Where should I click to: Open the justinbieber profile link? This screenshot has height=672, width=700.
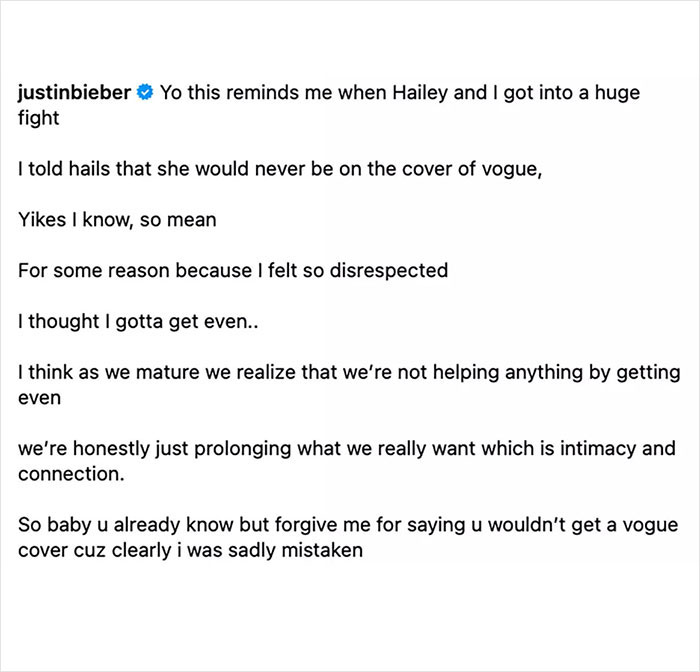(75, 93)
